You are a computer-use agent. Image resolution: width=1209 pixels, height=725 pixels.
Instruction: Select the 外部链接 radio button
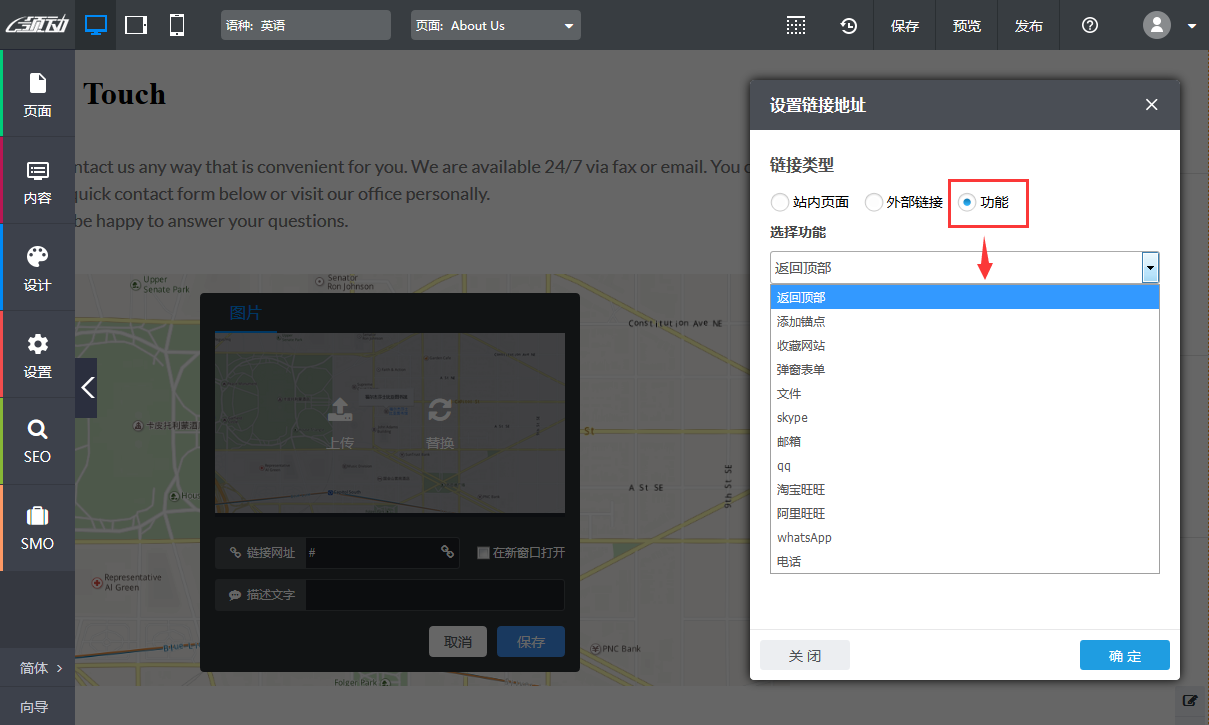[873, 202]
